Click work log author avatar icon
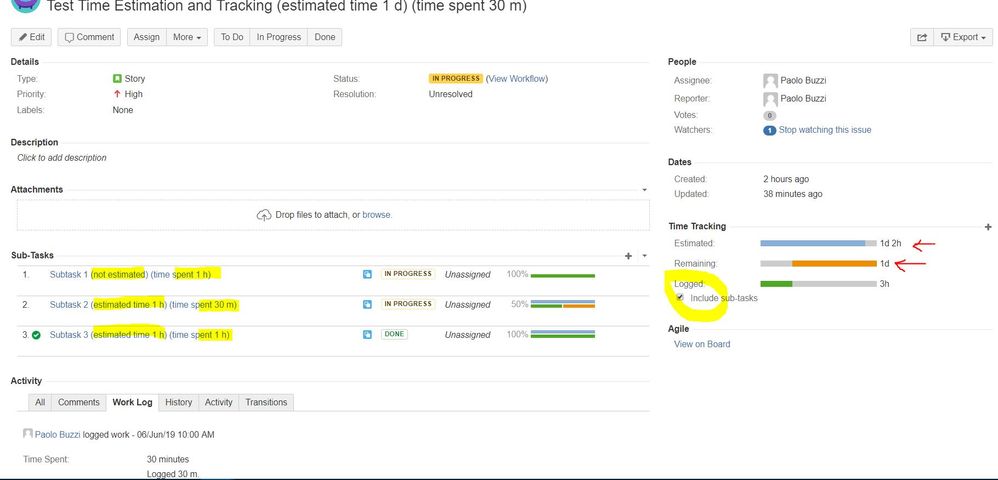 point(28,434)
